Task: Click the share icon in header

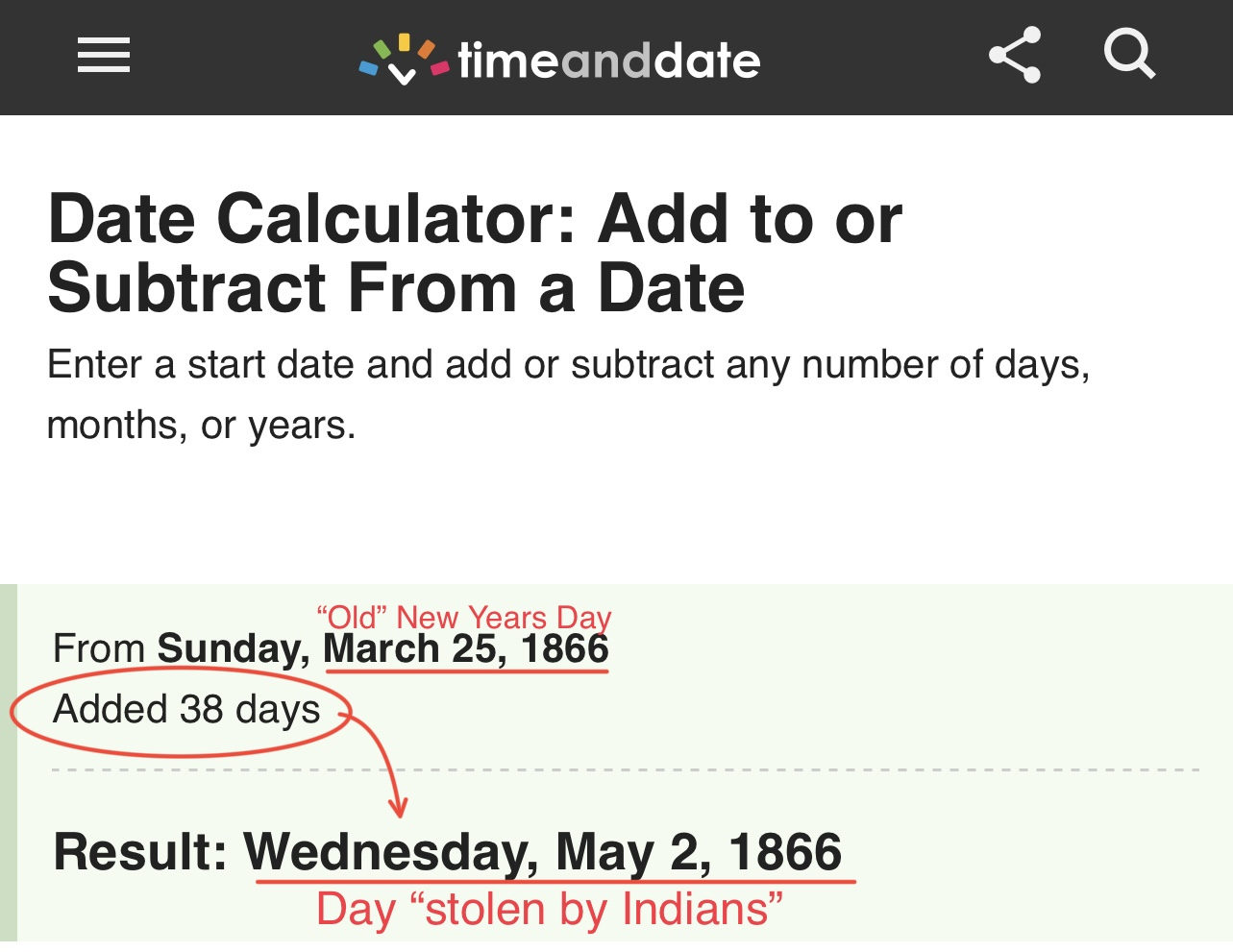Action: click(x=1015, y=55)
